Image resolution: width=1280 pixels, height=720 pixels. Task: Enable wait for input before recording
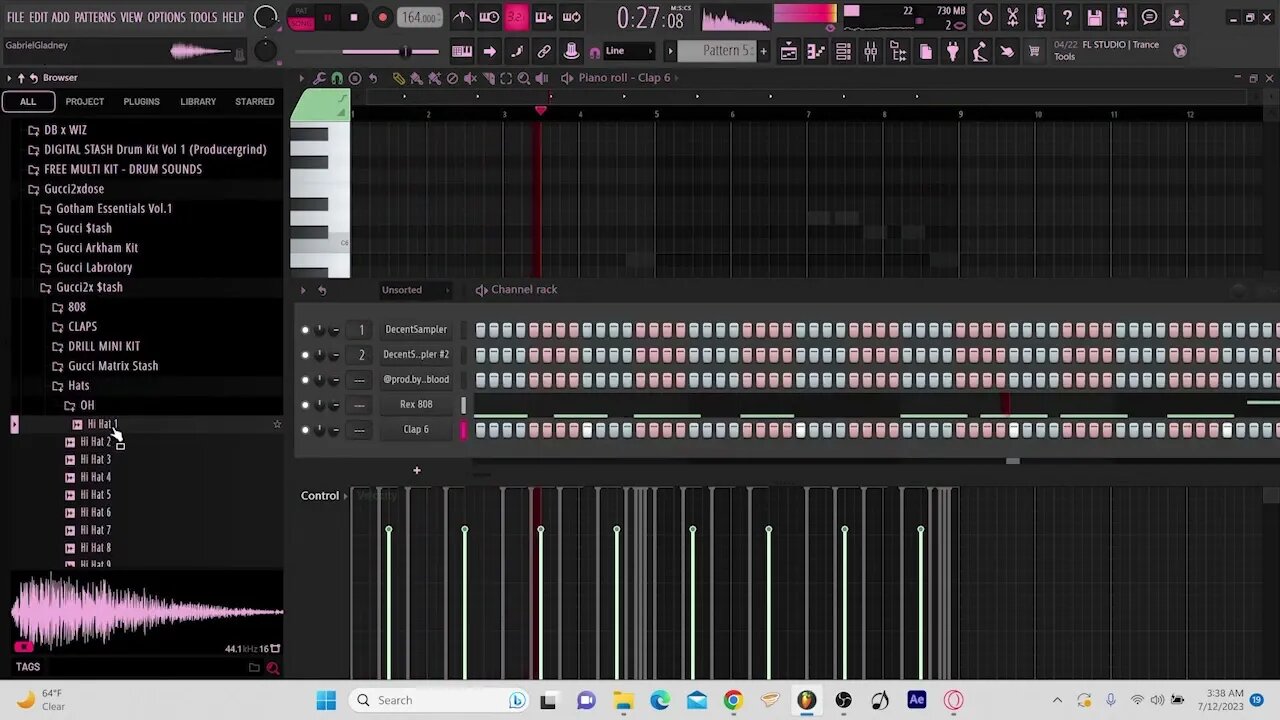coord(489,17)
